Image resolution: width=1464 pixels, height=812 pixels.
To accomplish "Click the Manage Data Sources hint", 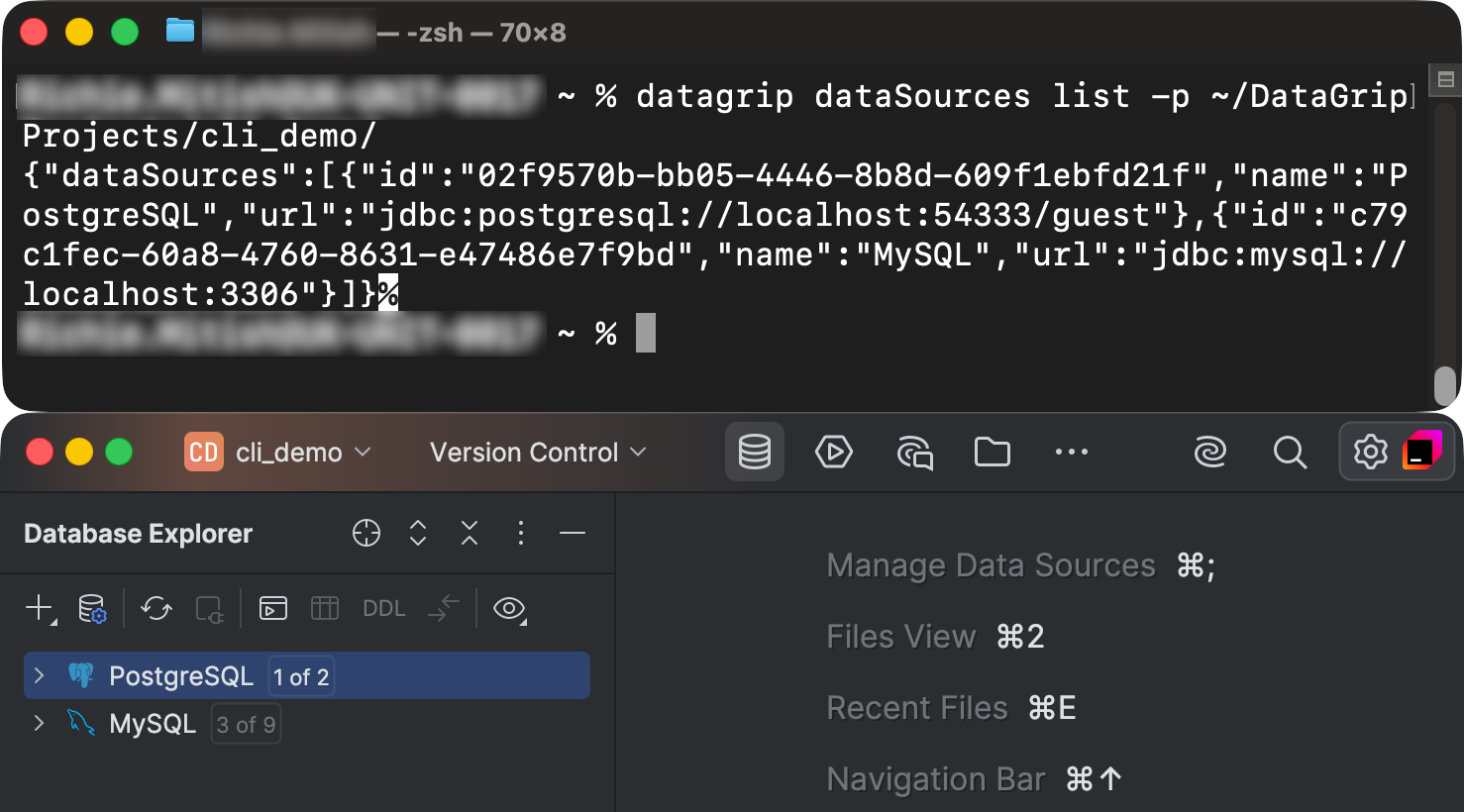I will [1021, 565].
